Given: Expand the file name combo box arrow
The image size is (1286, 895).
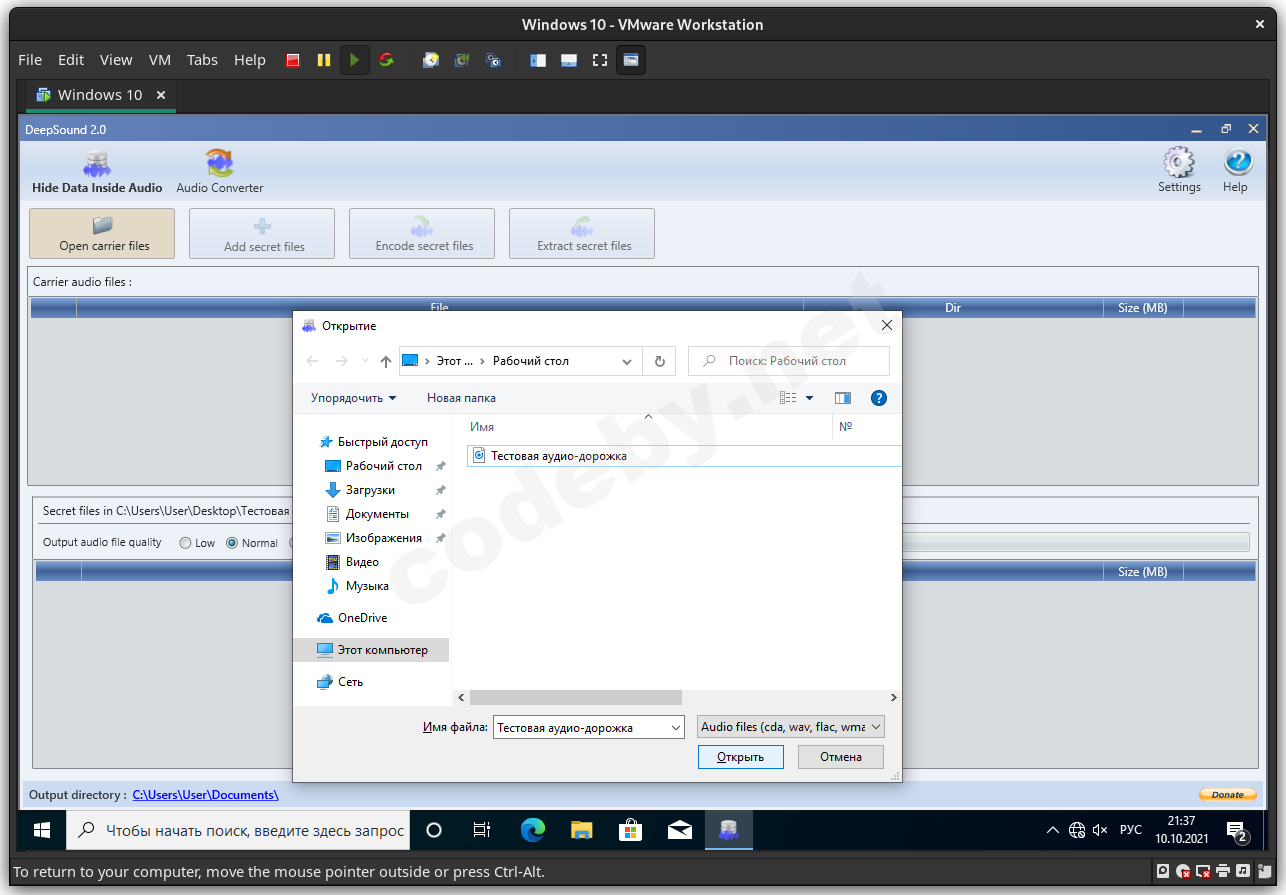Looking at the screenshot, I should coord(675,727).
